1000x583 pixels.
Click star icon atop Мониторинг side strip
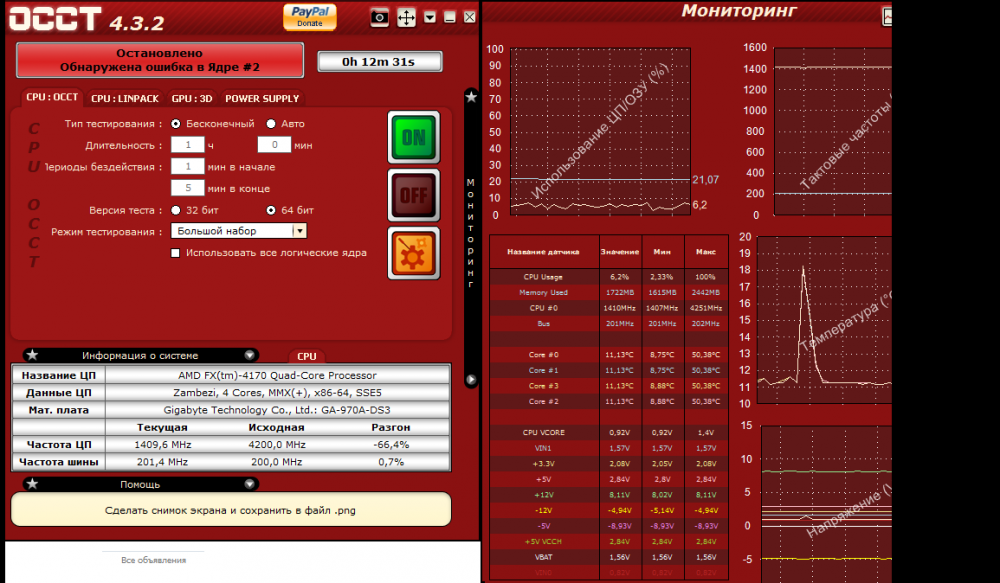tap(471, 97)
